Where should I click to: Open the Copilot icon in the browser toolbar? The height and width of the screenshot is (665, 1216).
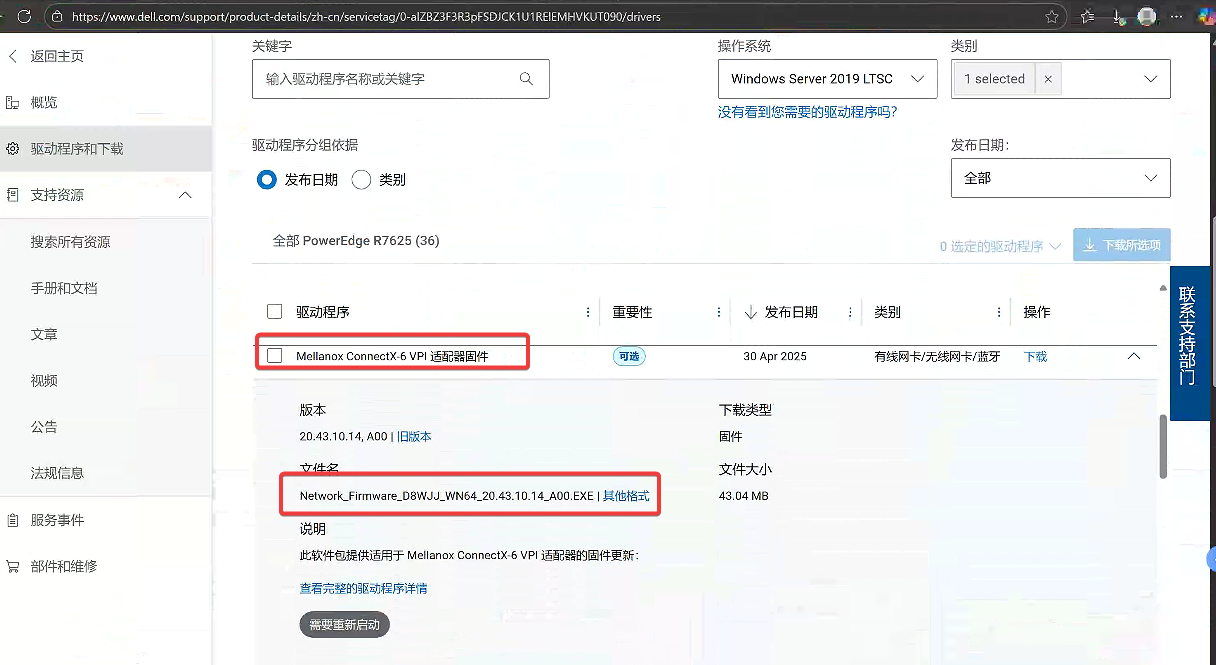click(1206, 17)
